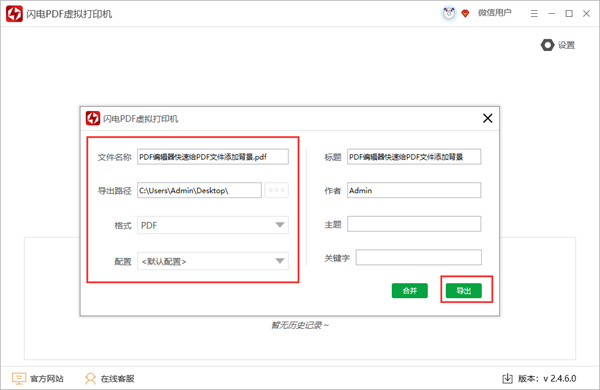
Task: Close the main application window
Action: tap(586, 14)
